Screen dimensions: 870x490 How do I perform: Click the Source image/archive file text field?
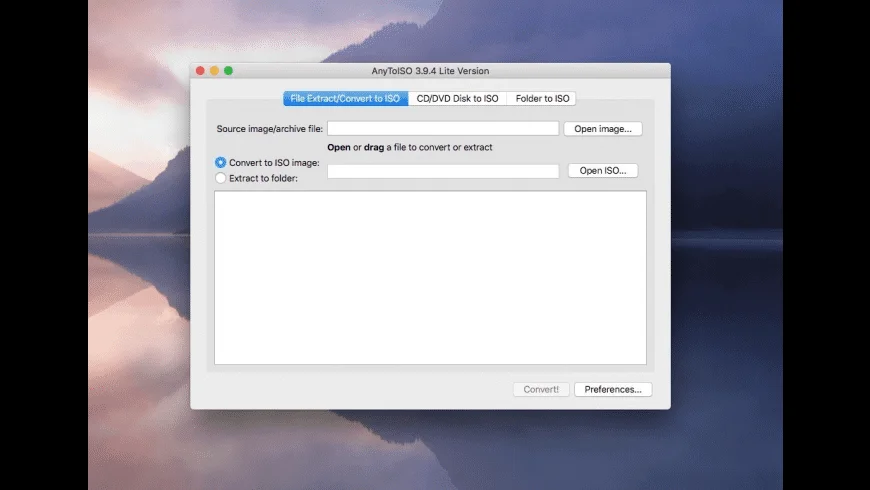tap(442, 128)
